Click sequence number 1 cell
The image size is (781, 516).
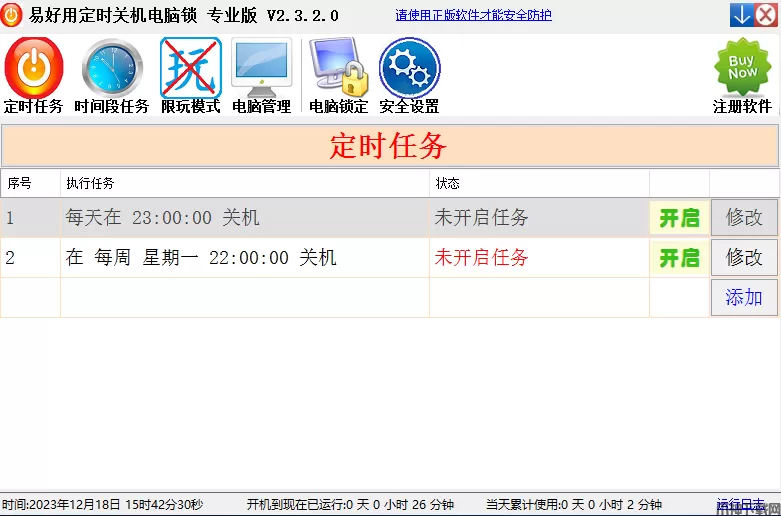30,218
